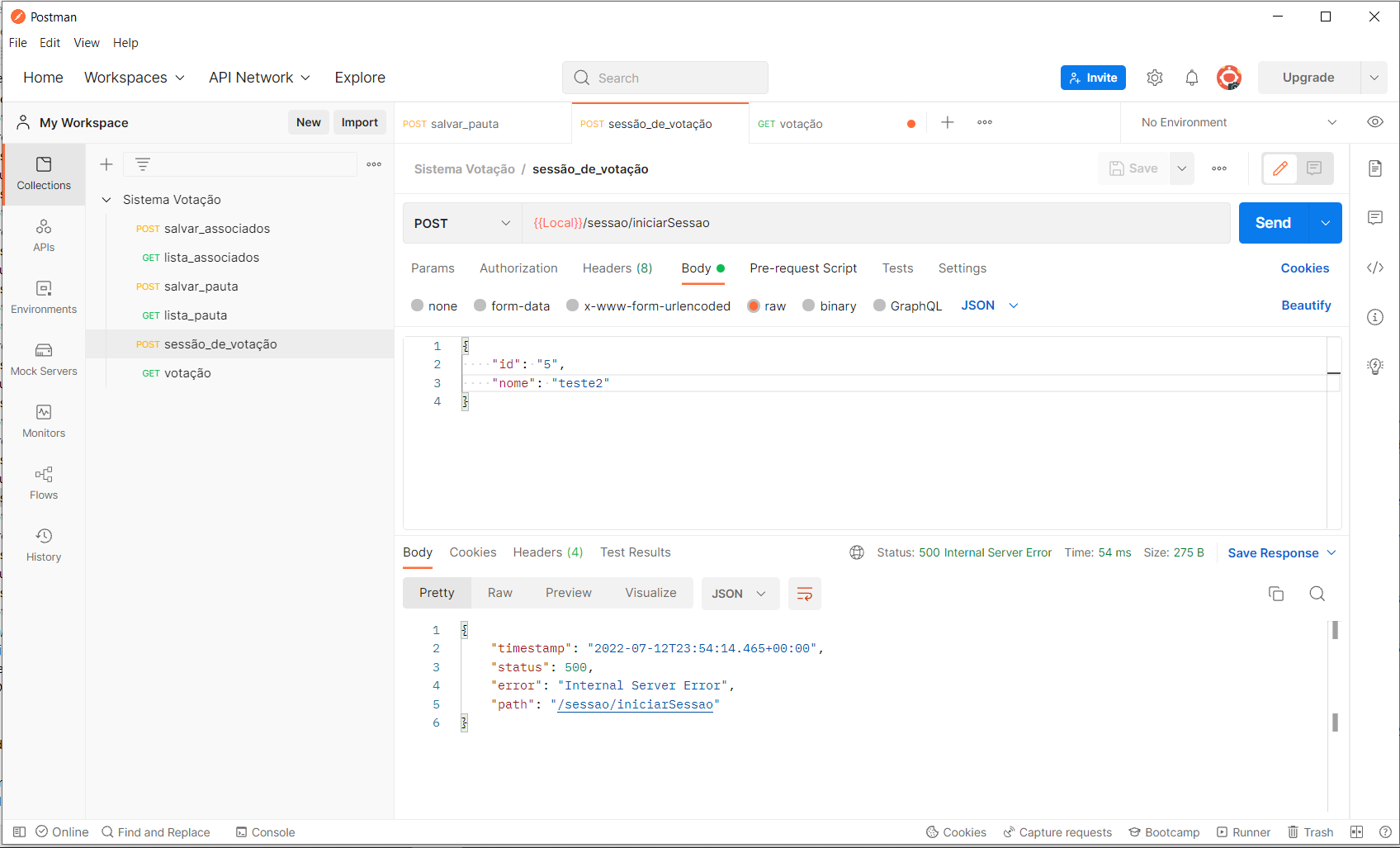The height and width of the screenshot is (848, 1400).
Task: Open the APIs sidebar panel
Action: click(44, 235)
